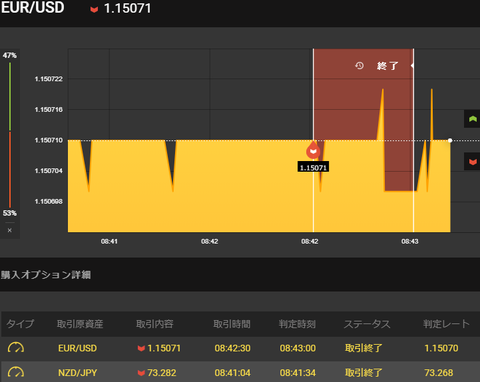
Task: Click the ステータス column header
Action: (x=367, y=324)
